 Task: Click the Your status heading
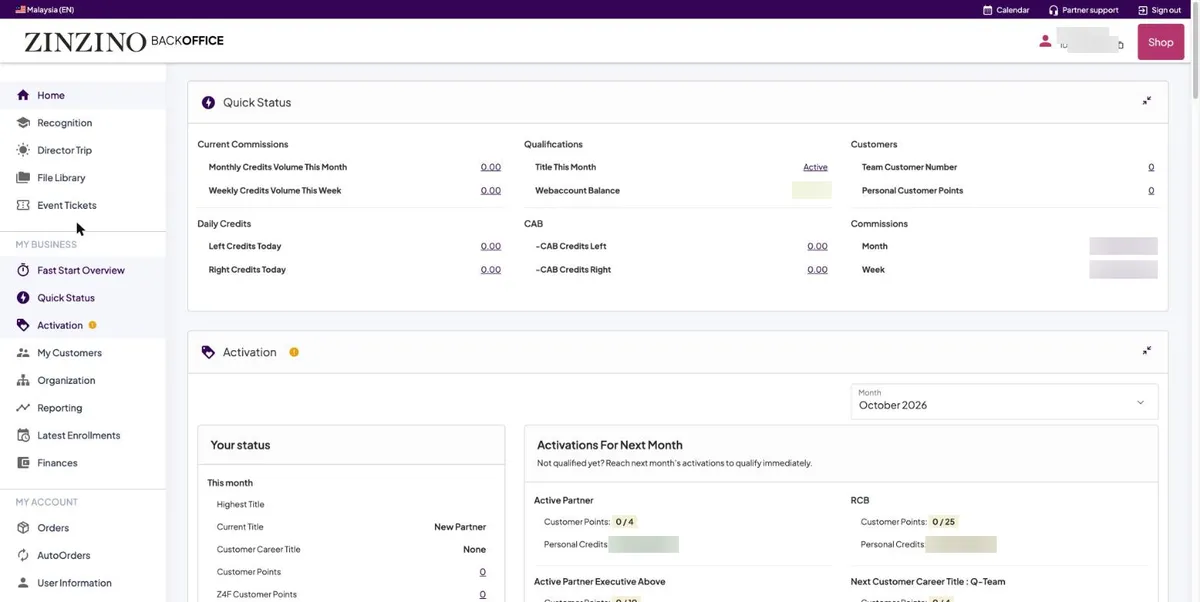coord(240,445)
